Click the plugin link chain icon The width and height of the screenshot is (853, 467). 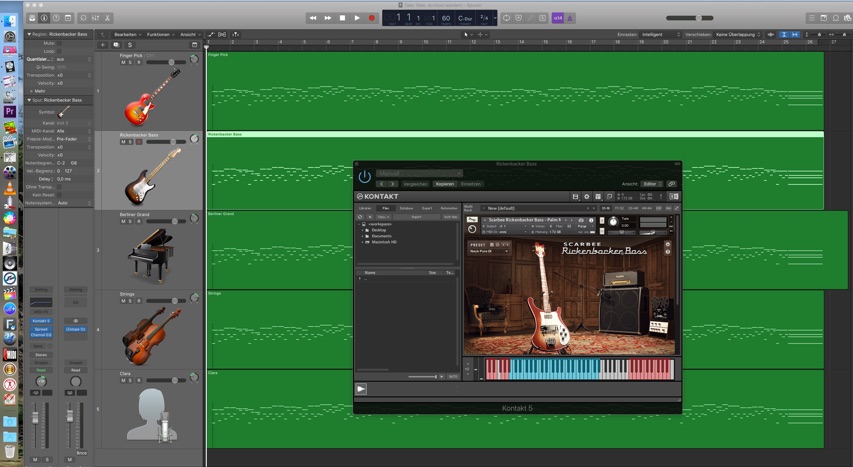(x=672, y=184)
